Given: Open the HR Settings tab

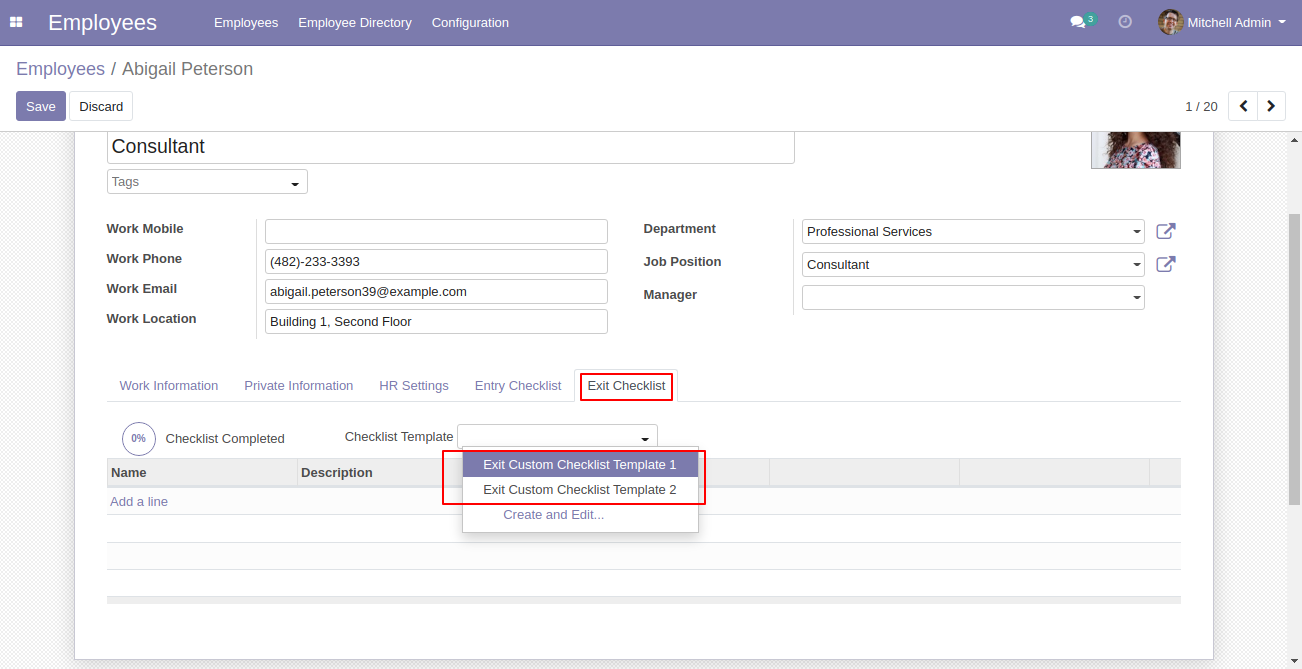Looking at the screenshot, I should [414, 386].
